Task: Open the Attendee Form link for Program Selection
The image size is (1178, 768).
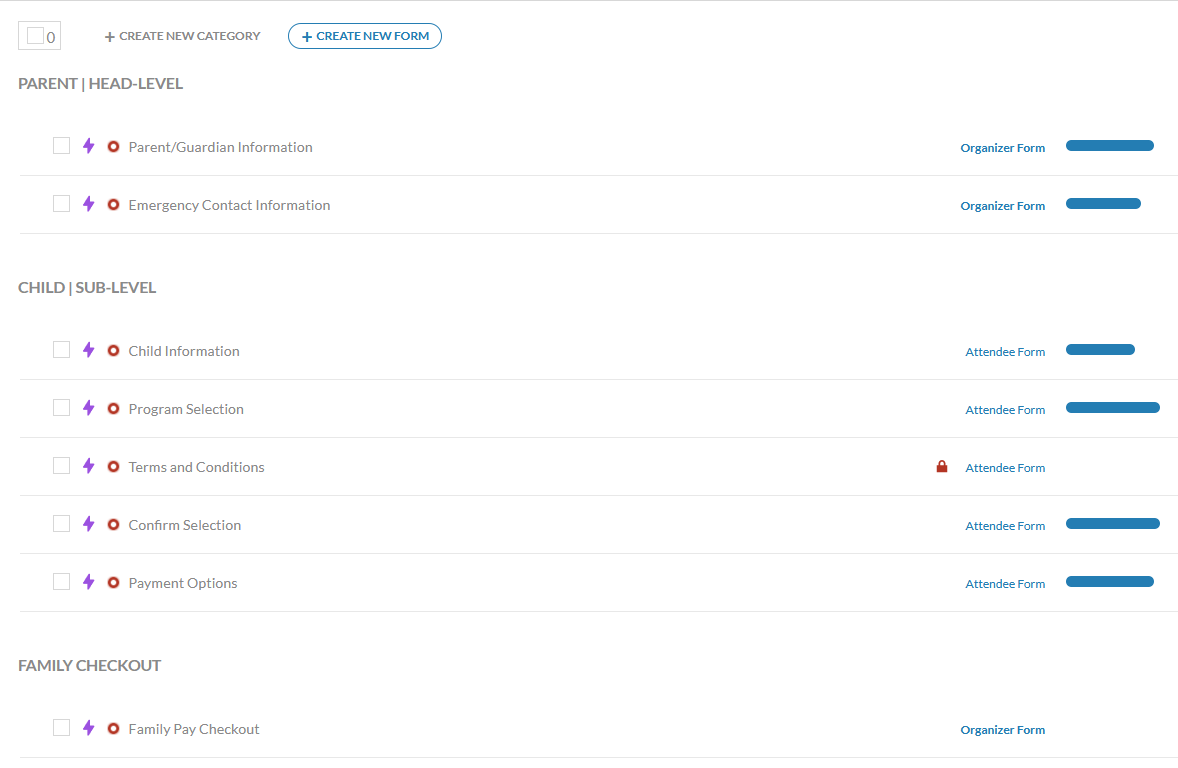Action: coord(1005,410)
